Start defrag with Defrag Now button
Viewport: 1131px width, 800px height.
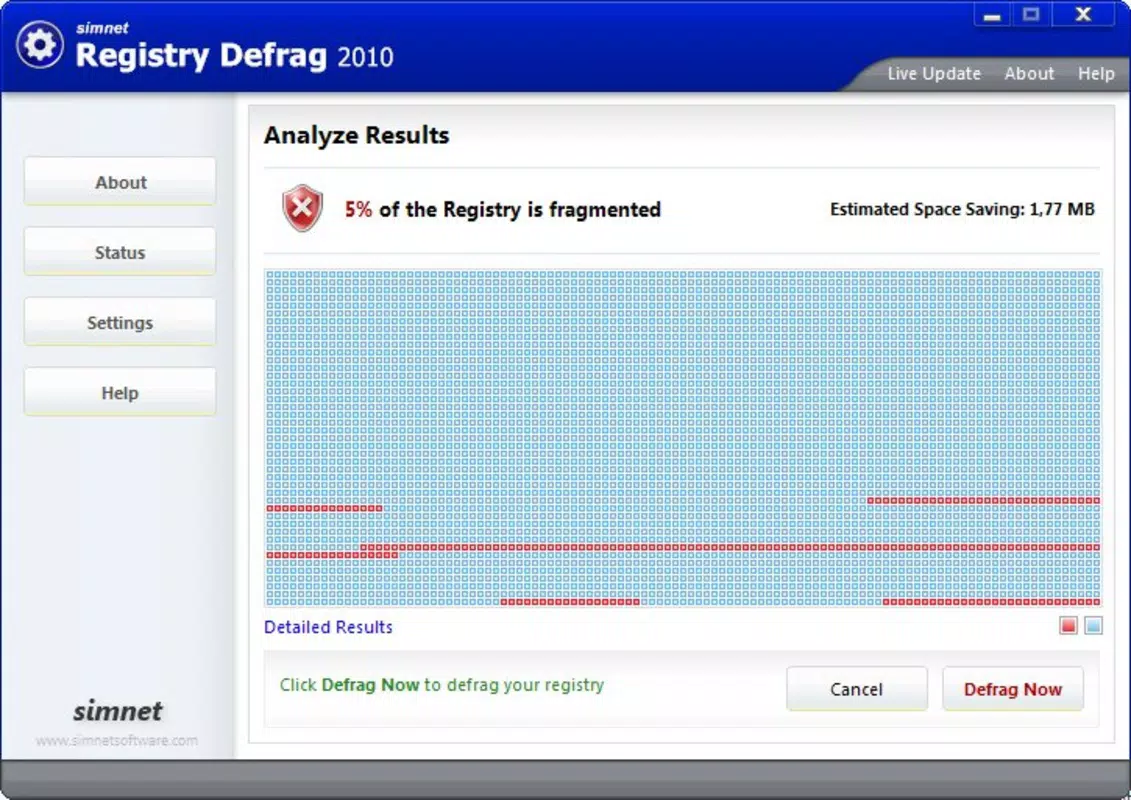(x=1013, y=689)
